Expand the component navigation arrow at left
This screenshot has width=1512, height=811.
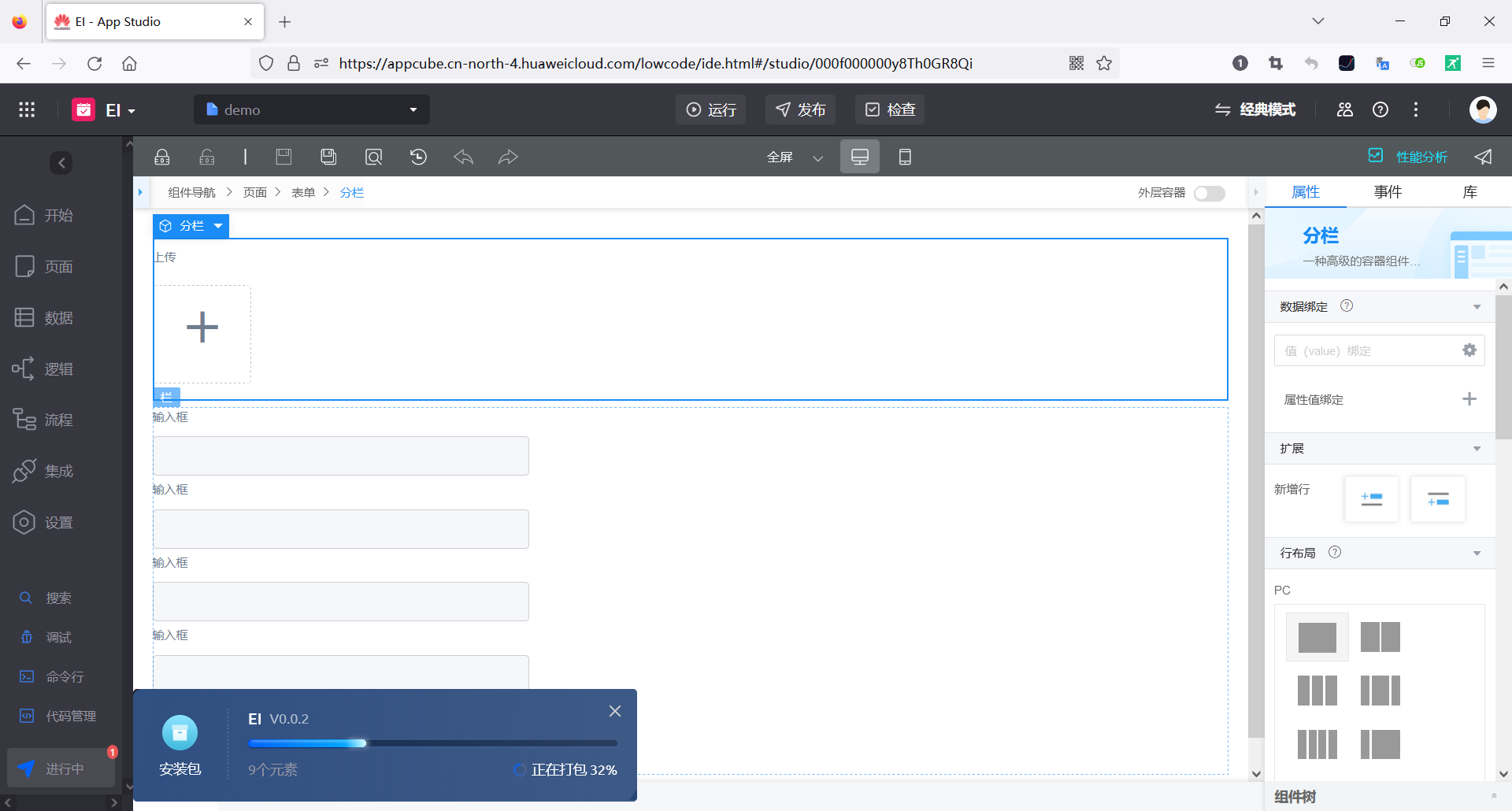[x=140, y=192]
